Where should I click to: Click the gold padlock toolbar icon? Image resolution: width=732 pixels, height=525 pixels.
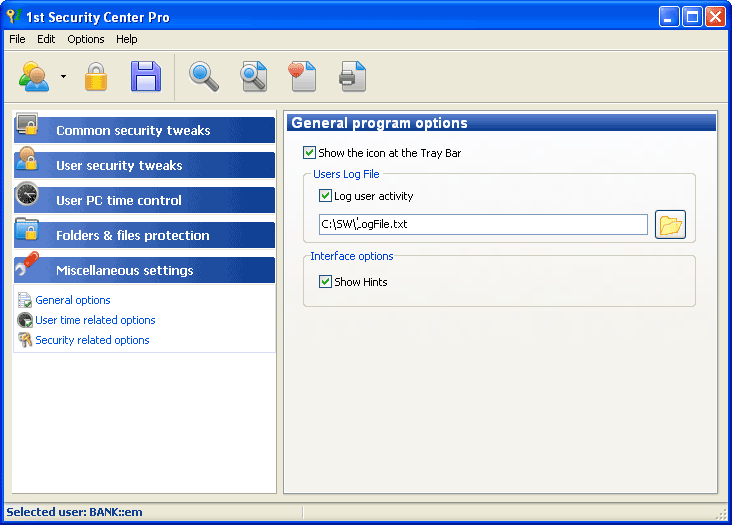tap(96, 76)
